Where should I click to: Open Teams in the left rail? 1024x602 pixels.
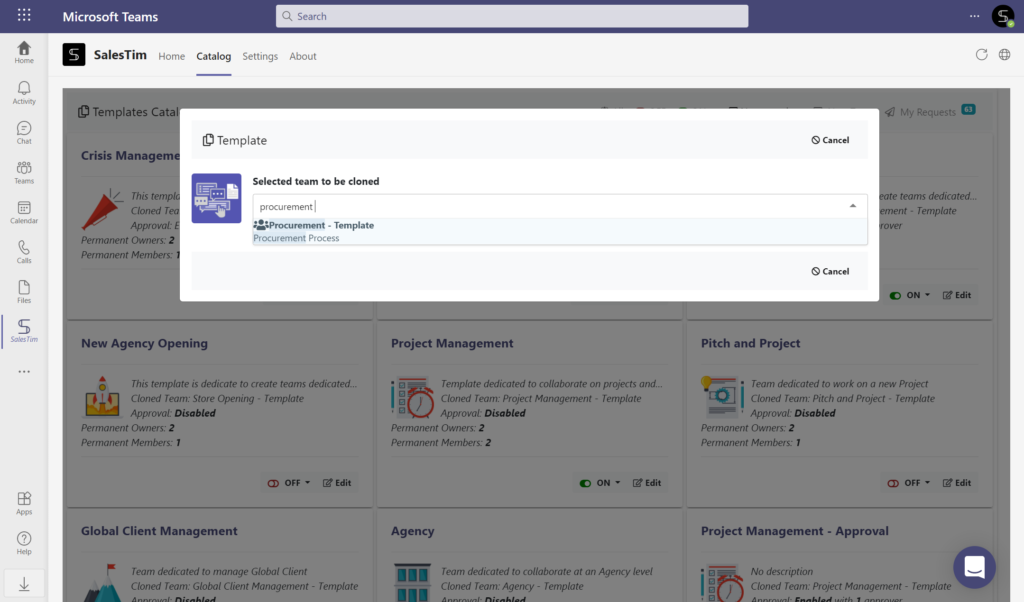[24, 172]
